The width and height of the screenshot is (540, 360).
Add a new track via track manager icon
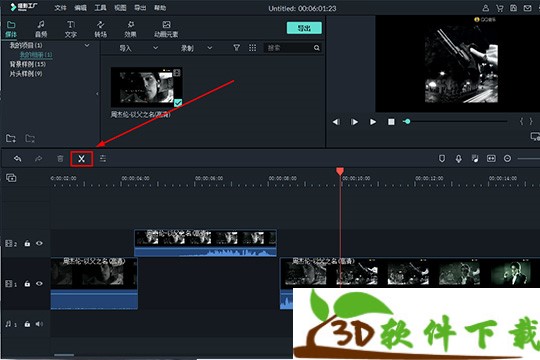coord(11,178)
